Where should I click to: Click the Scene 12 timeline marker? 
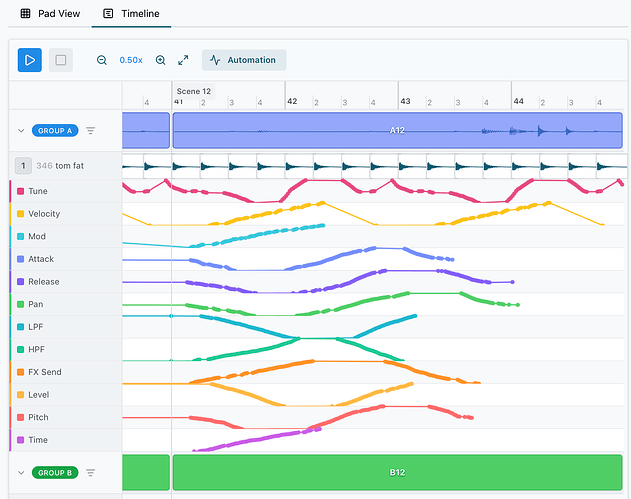pos(193,91)
